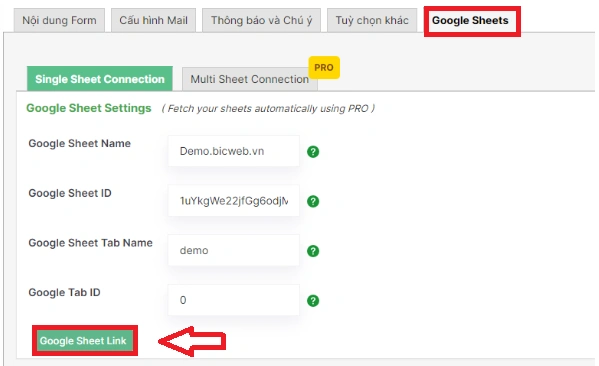Open help icon for Google Tab ID
Screen dimensions: 599x366
pos(313,301)
